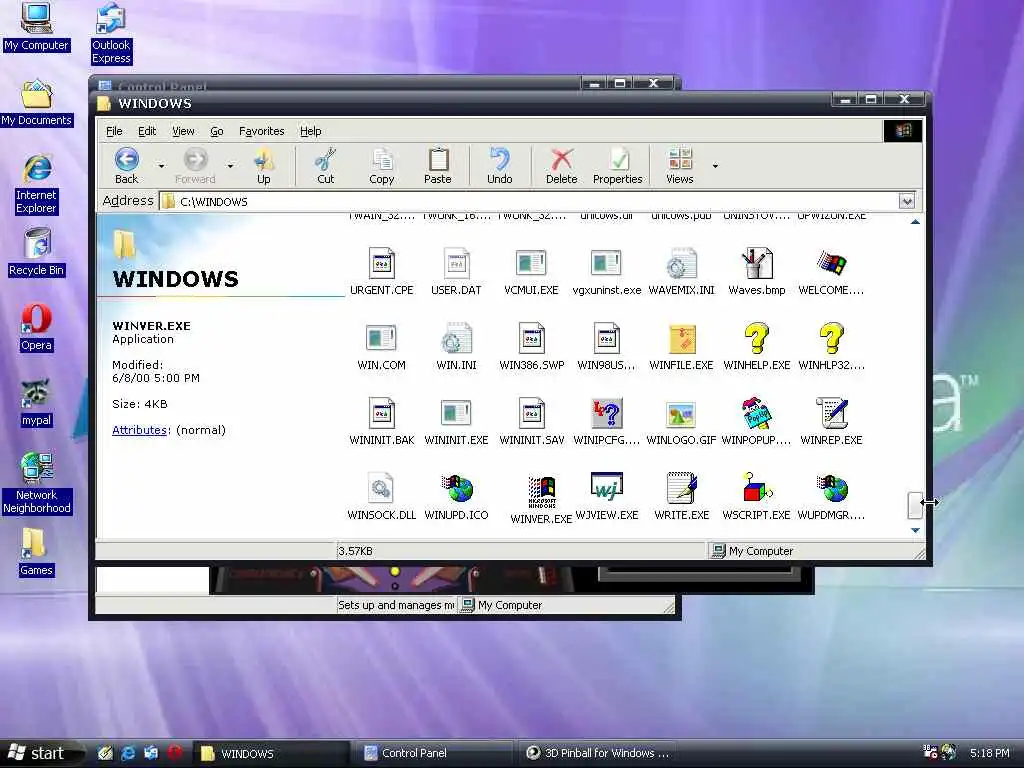Select the WINSOCK.DLL file

[x=381, y=497]
